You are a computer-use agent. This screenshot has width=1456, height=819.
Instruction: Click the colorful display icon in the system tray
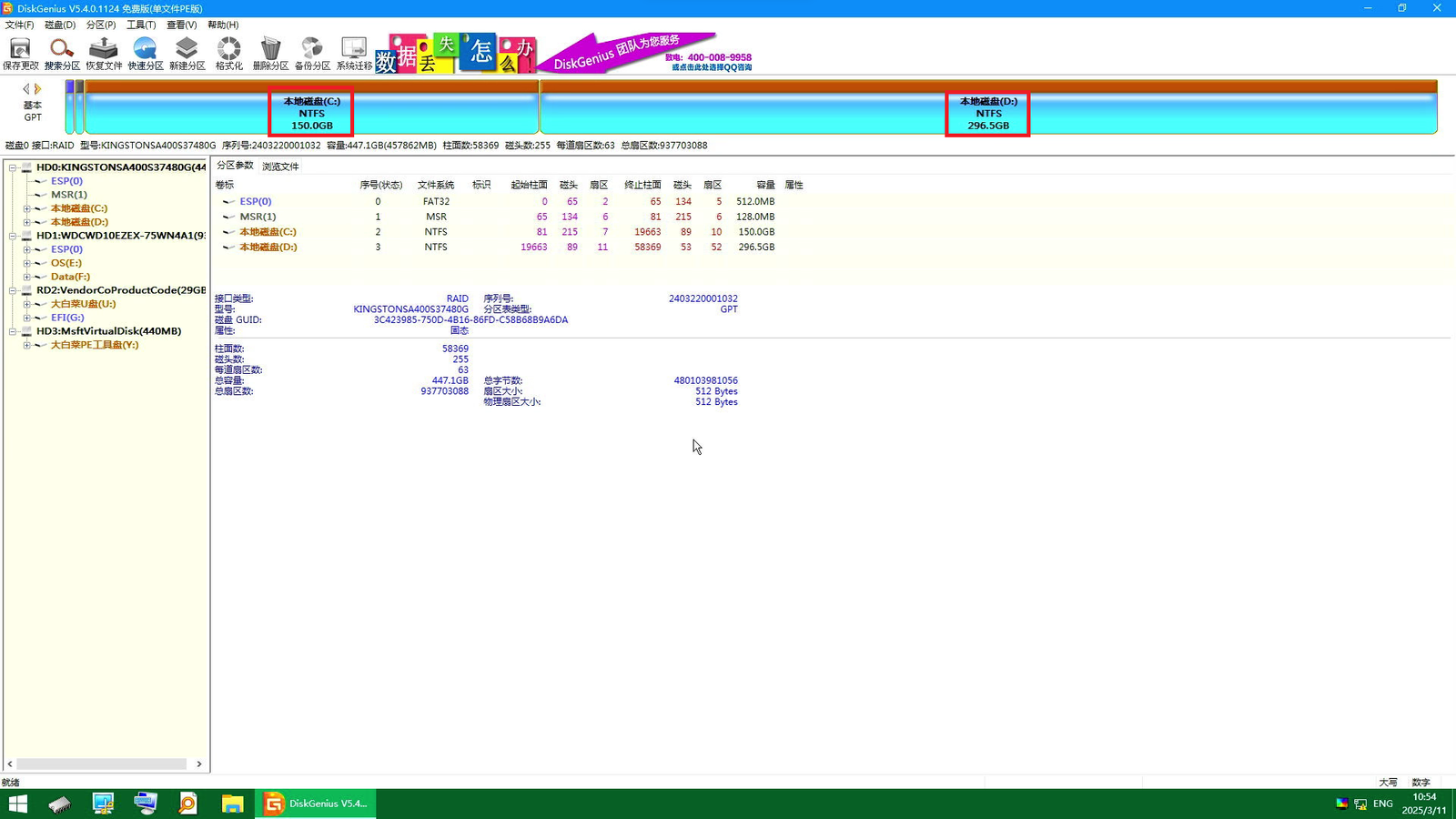(1341, 804)
